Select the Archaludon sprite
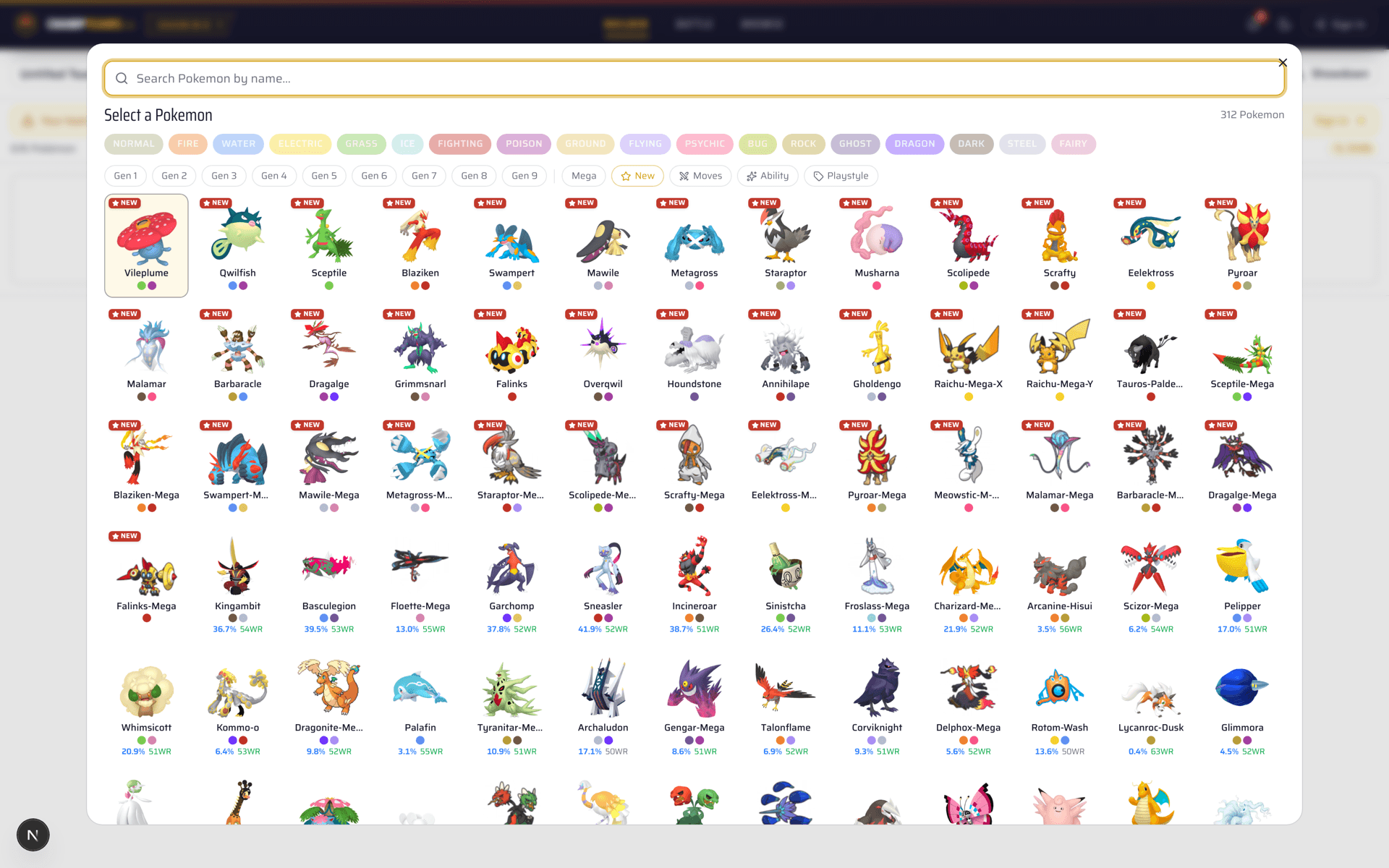This screenshot has height=868, width=1389. click(603, 689)
